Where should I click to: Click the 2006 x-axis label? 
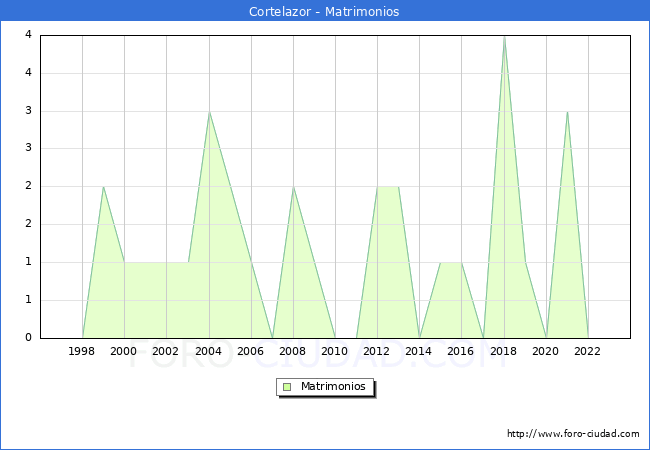251,351
